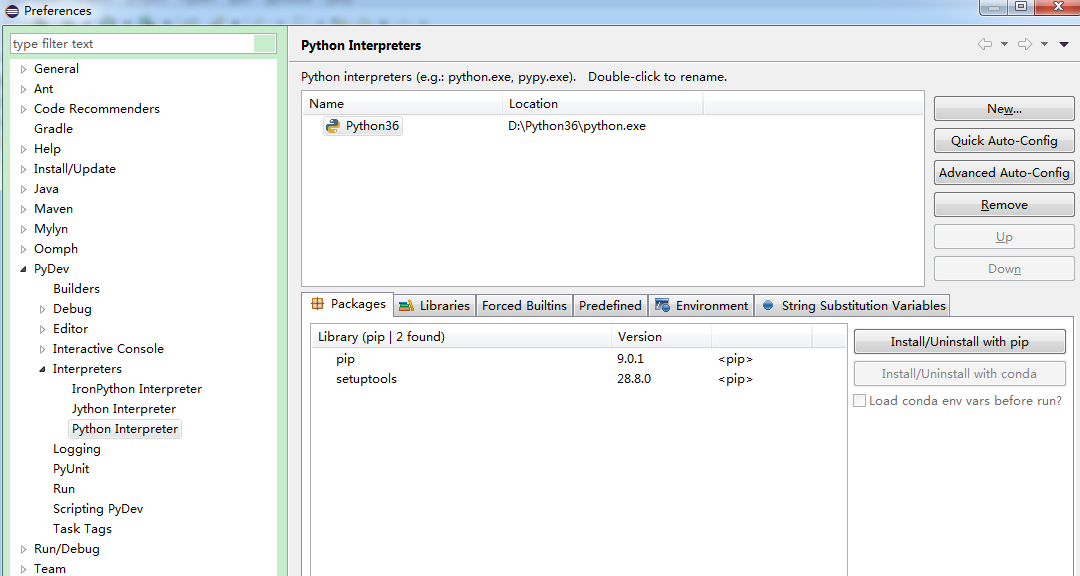Click the Packages tab grid icon

pos(318,304)
